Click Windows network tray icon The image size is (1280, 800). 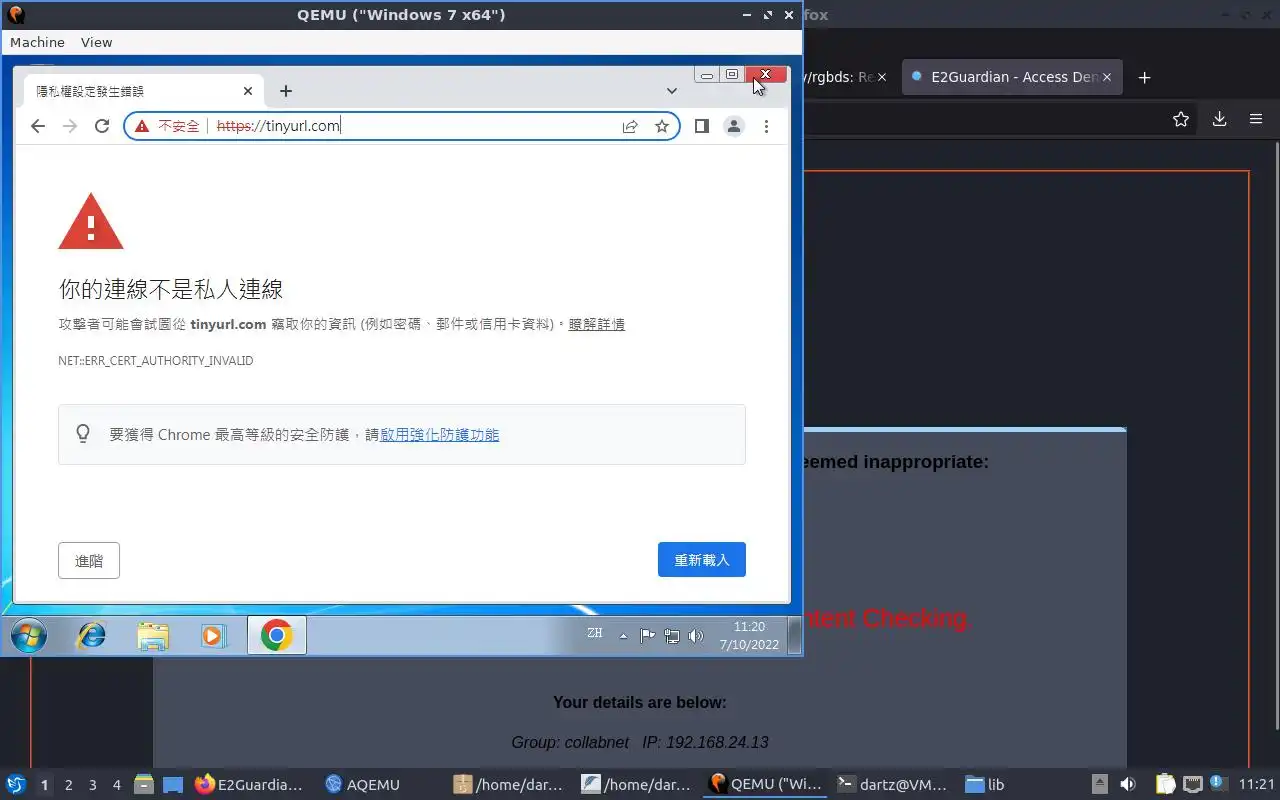(x=672, y=636)
